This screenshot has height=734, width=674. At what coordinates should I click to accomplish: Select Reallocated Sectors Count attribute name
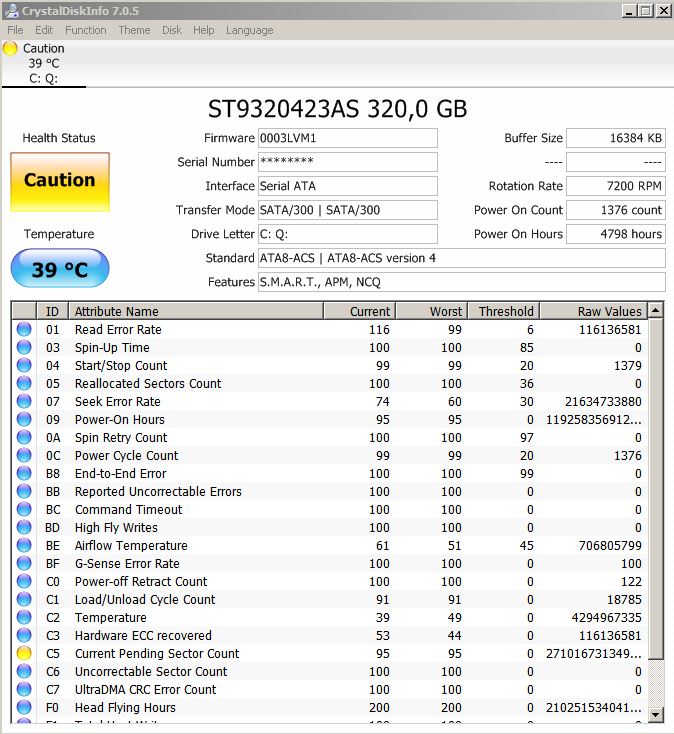(148, 383)
